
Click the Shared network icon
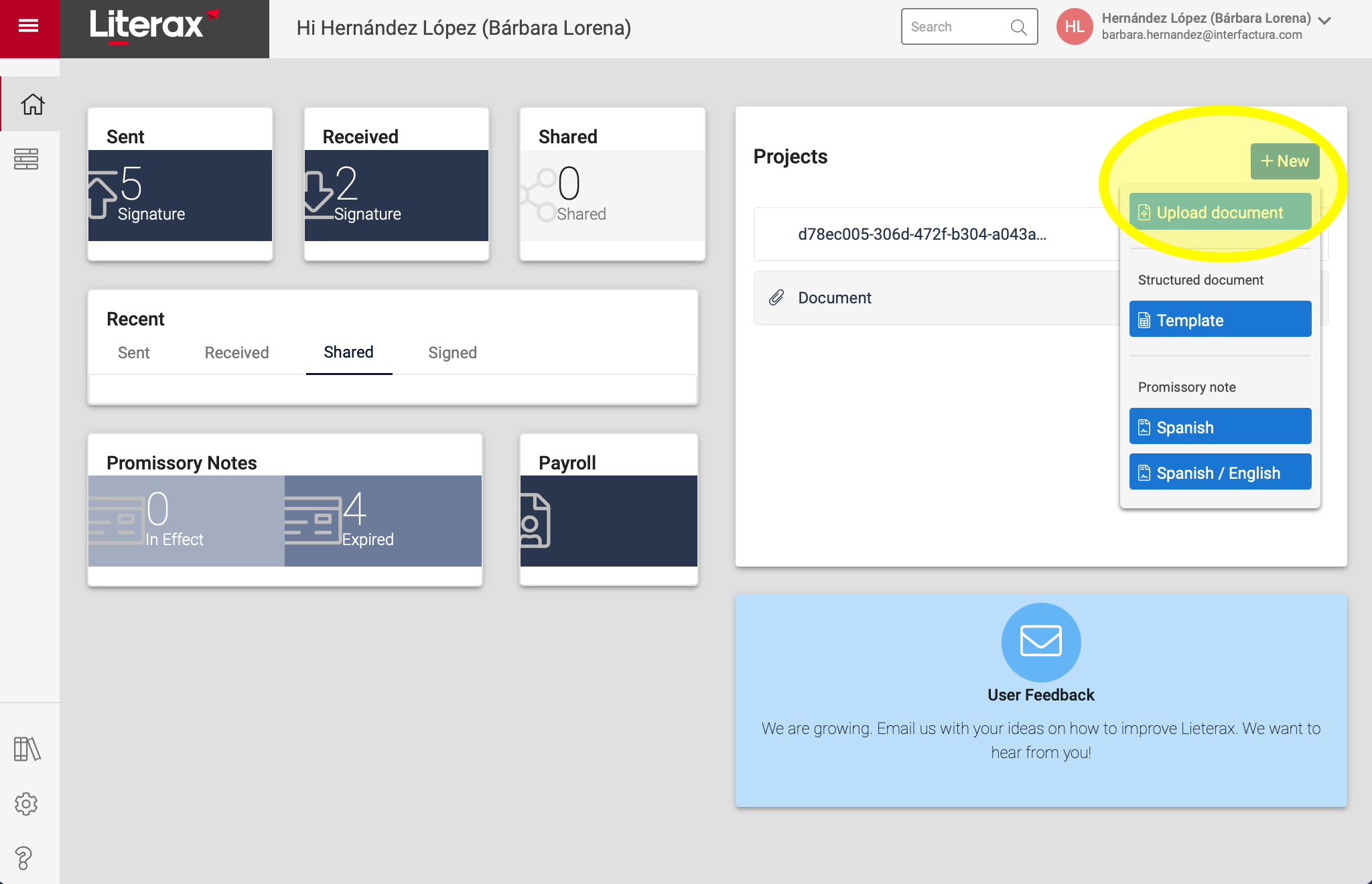pyautogui.click(x=539, y=194)
